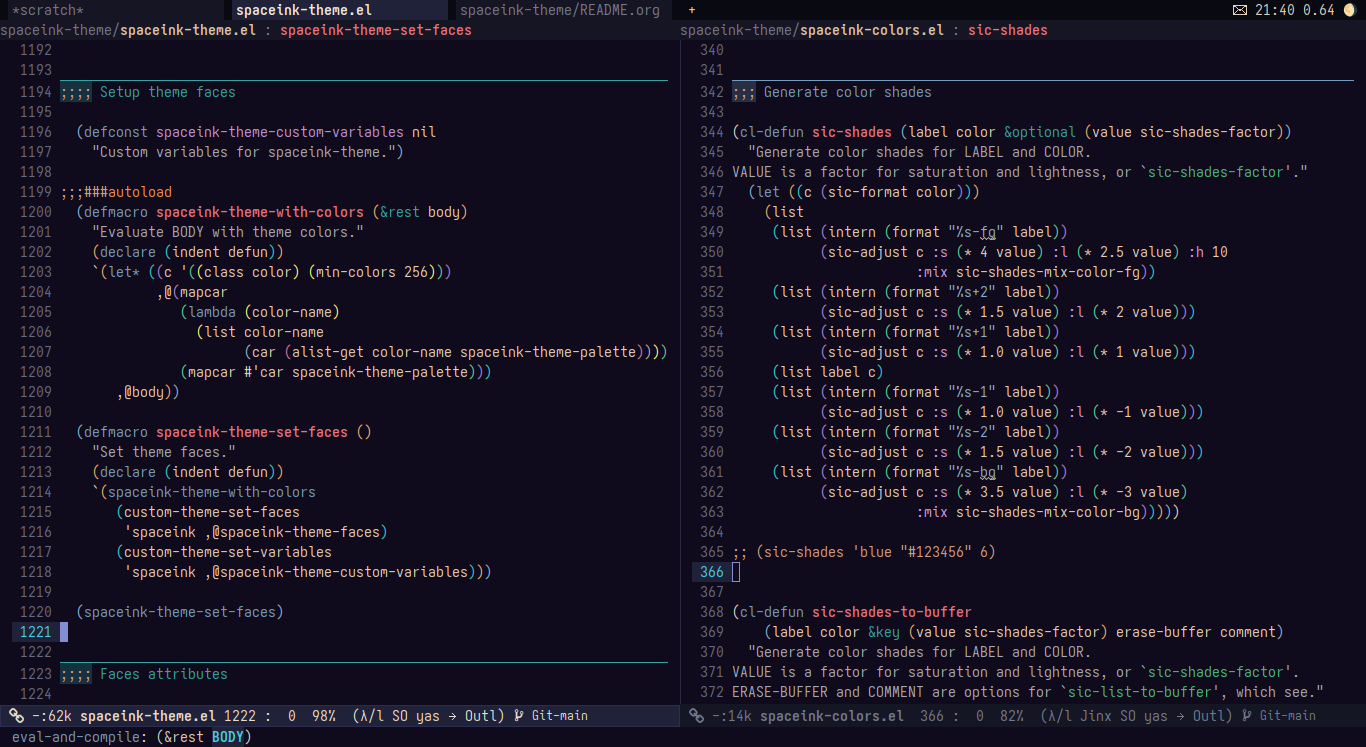Click sic-shades function name in right header line

point(1008,30)
